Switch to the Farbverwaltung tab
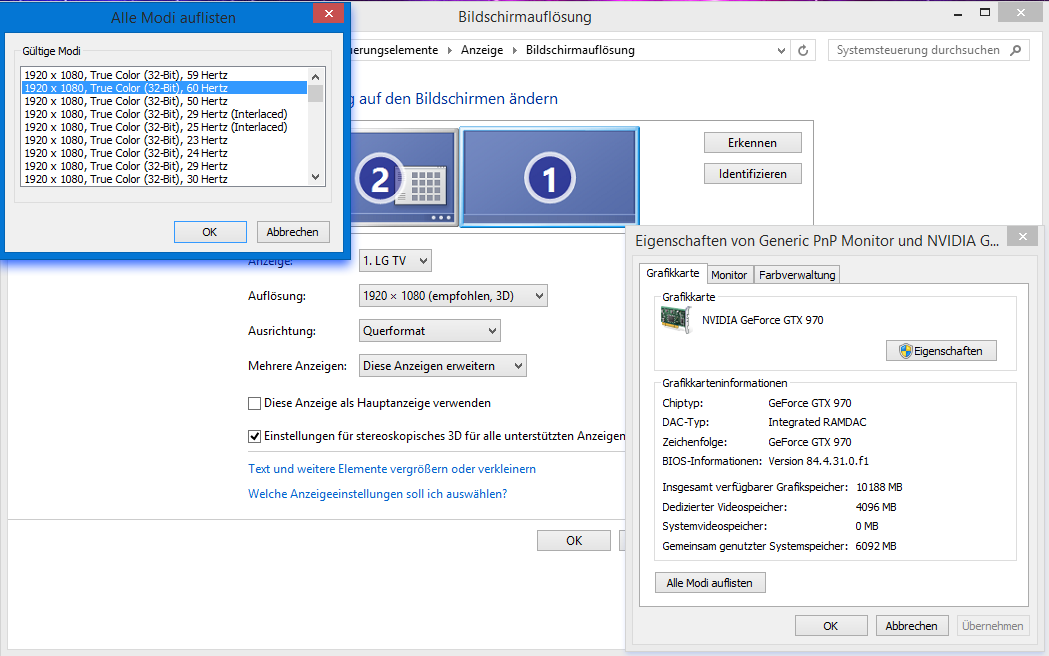 pos(797,275)
